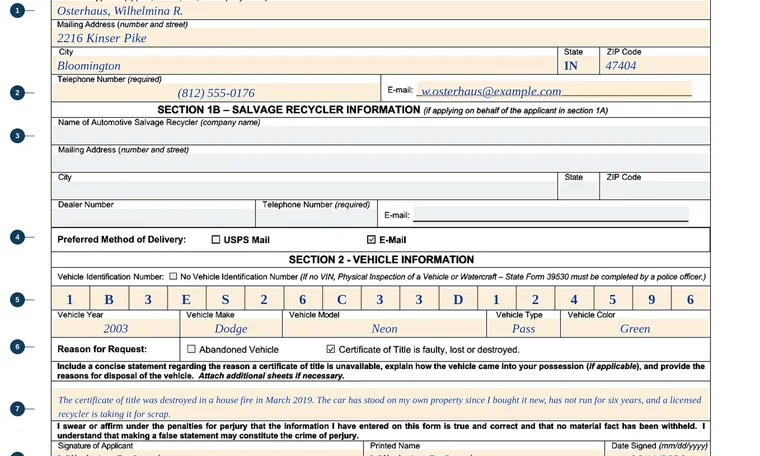Click the Preferred Method of Delivery label
Image resolution: width=760 pixels, height=456 pixels.
coord(122,239)
